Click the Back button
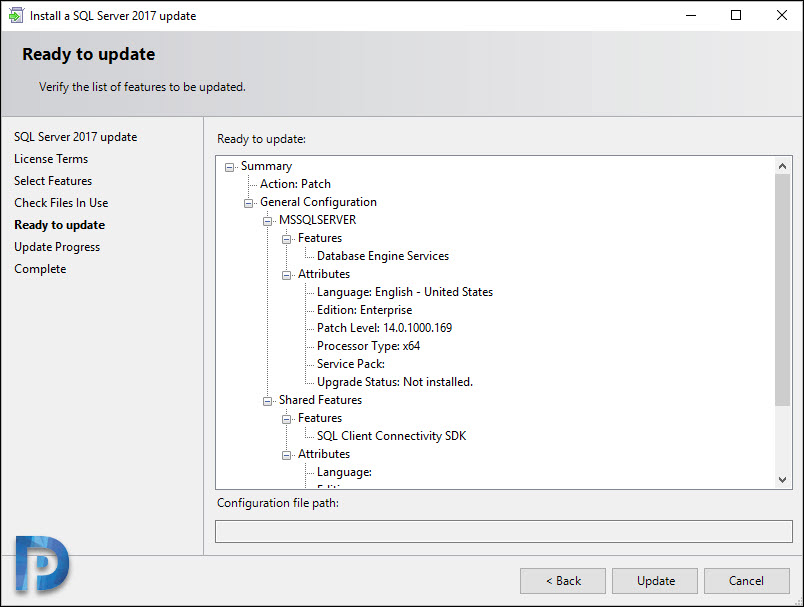804x607 pixels. 563,581
